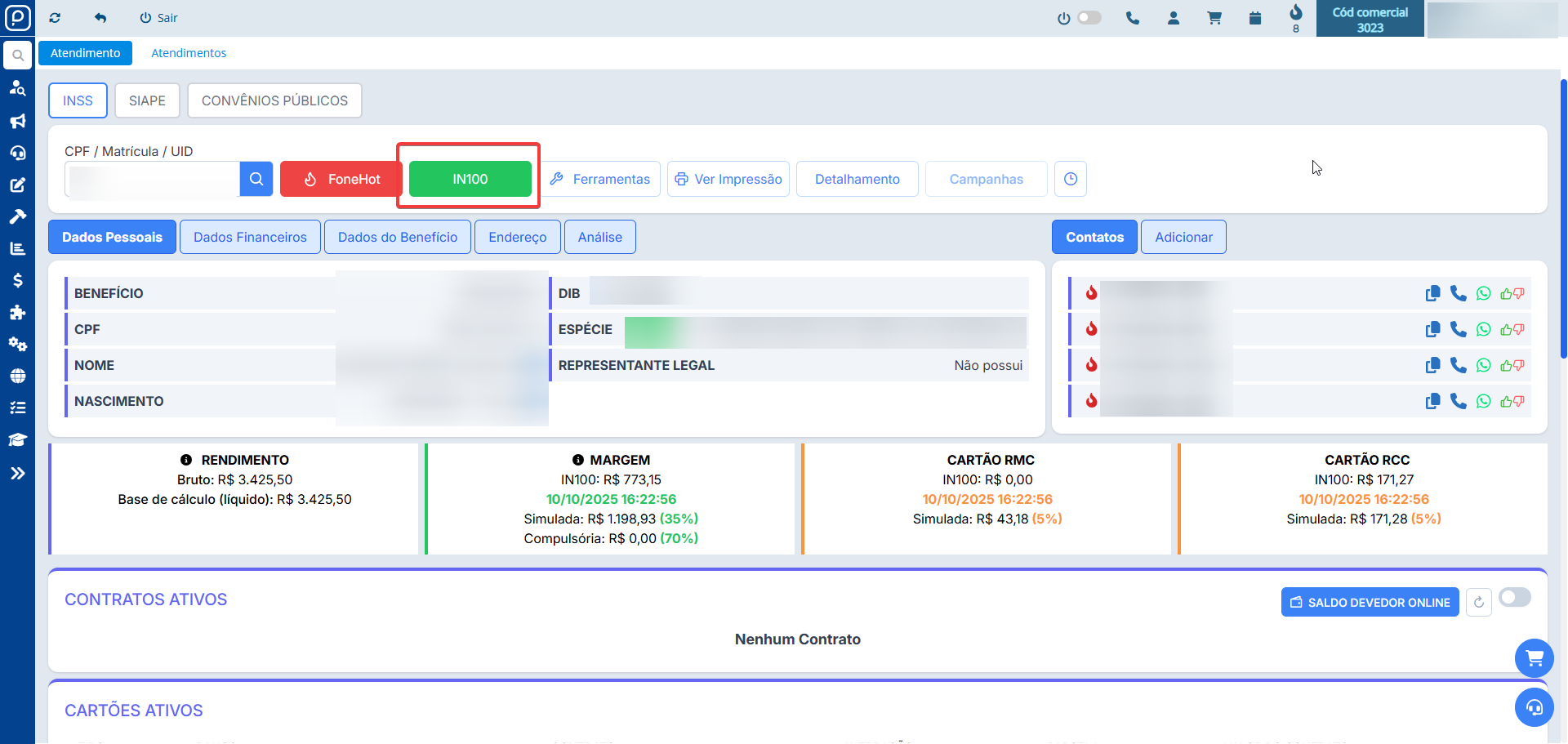Rate the third contact with thumbs icon
The height and width of the screenshot is (744, 1568).
click(x=1512, y=365)
